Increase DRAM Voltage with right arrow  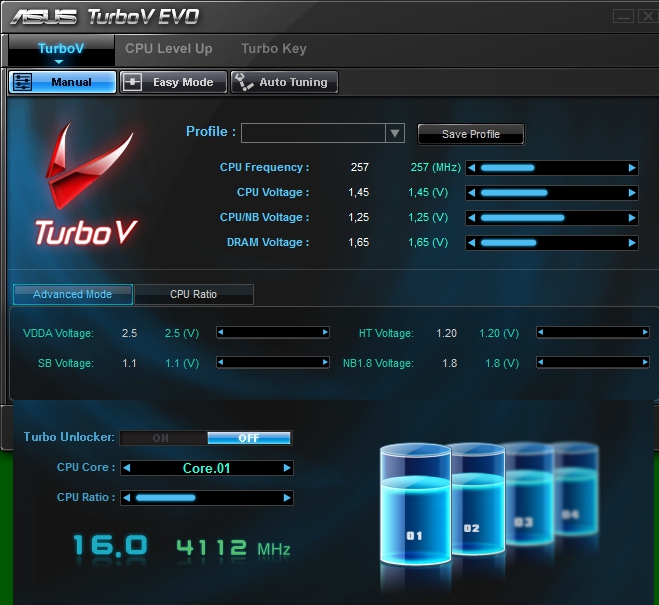tap(632, 243)
